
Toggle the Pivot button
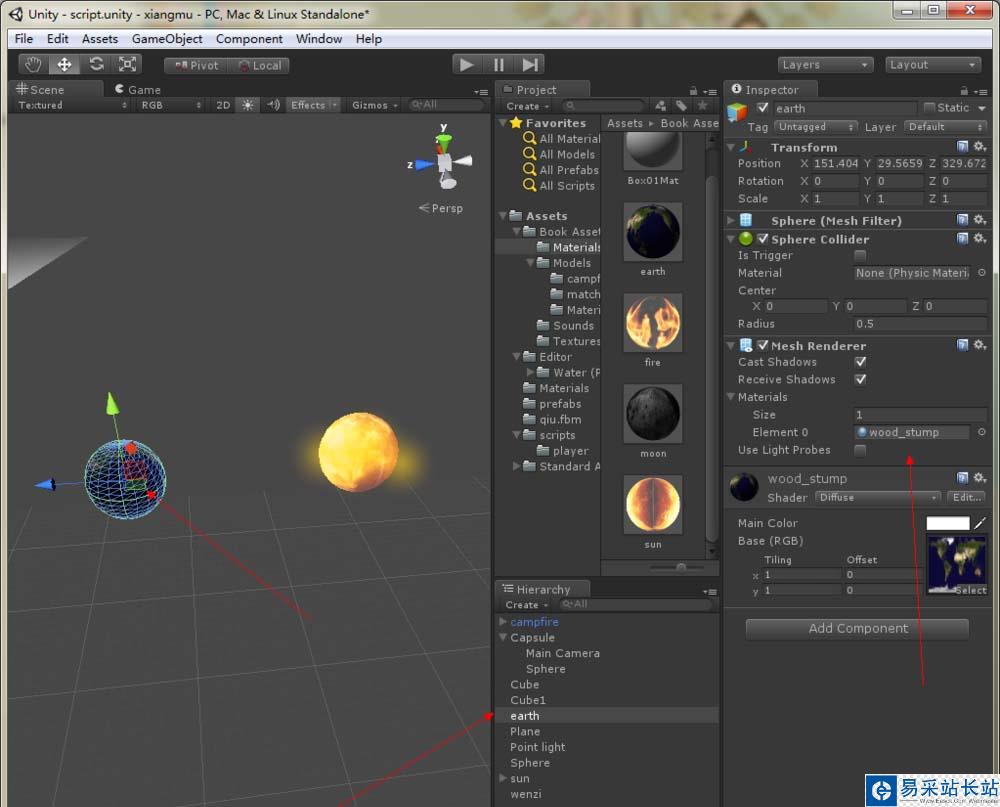click(196, 65)
